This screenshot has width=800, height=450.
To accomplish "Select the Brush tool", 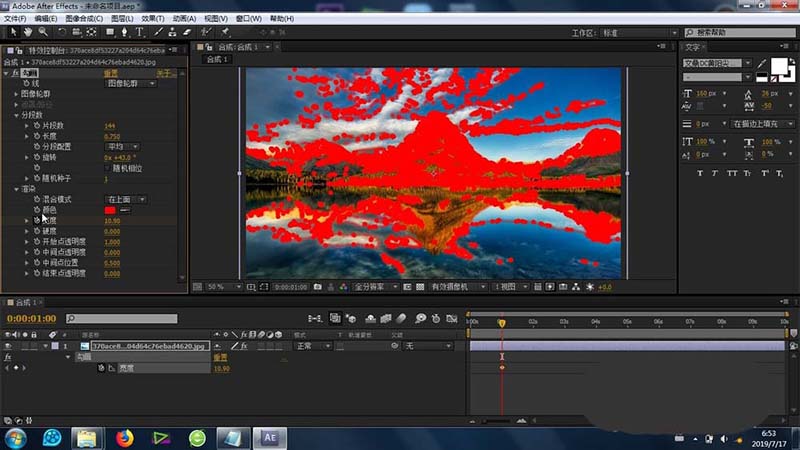I will [x=157, y=32].
